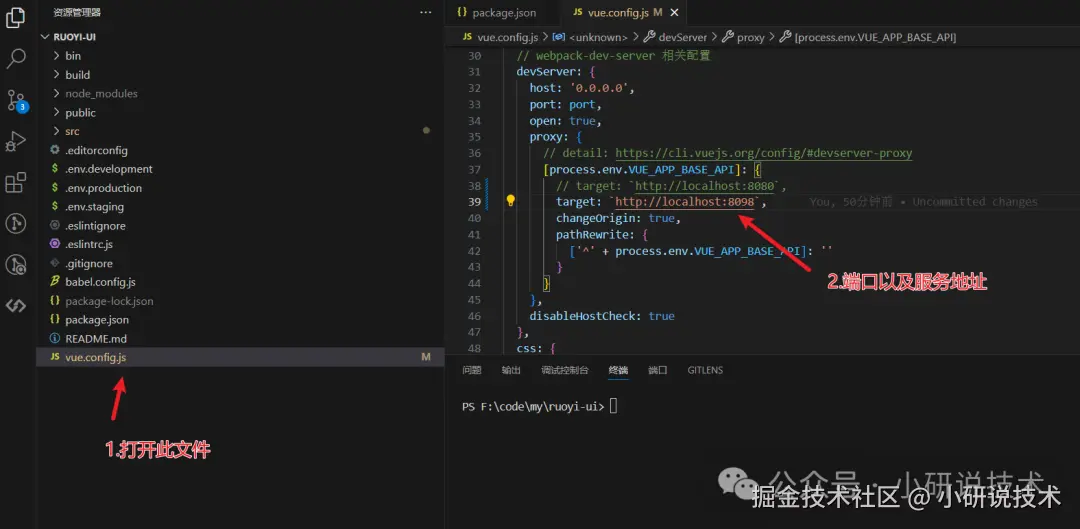1080x529 pixels.
Task: Open the .env.development file
Action: pos(109,169)
